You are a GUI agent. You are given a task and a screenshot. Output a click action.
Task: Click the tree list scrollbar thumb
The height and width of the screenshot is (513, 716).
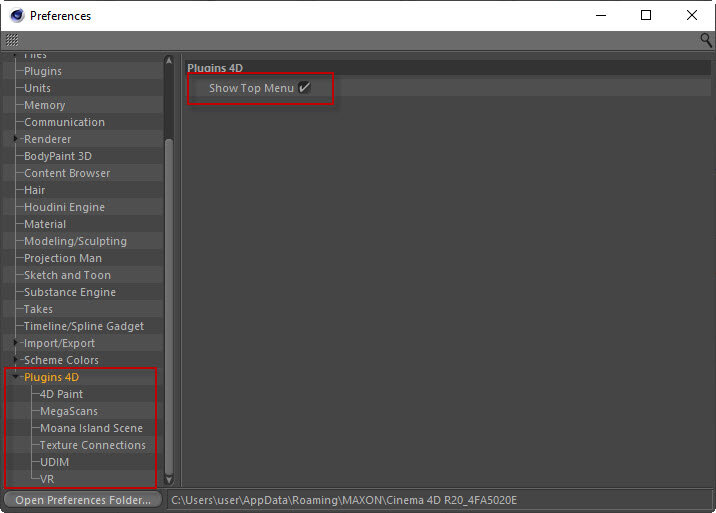click(168, 306)
